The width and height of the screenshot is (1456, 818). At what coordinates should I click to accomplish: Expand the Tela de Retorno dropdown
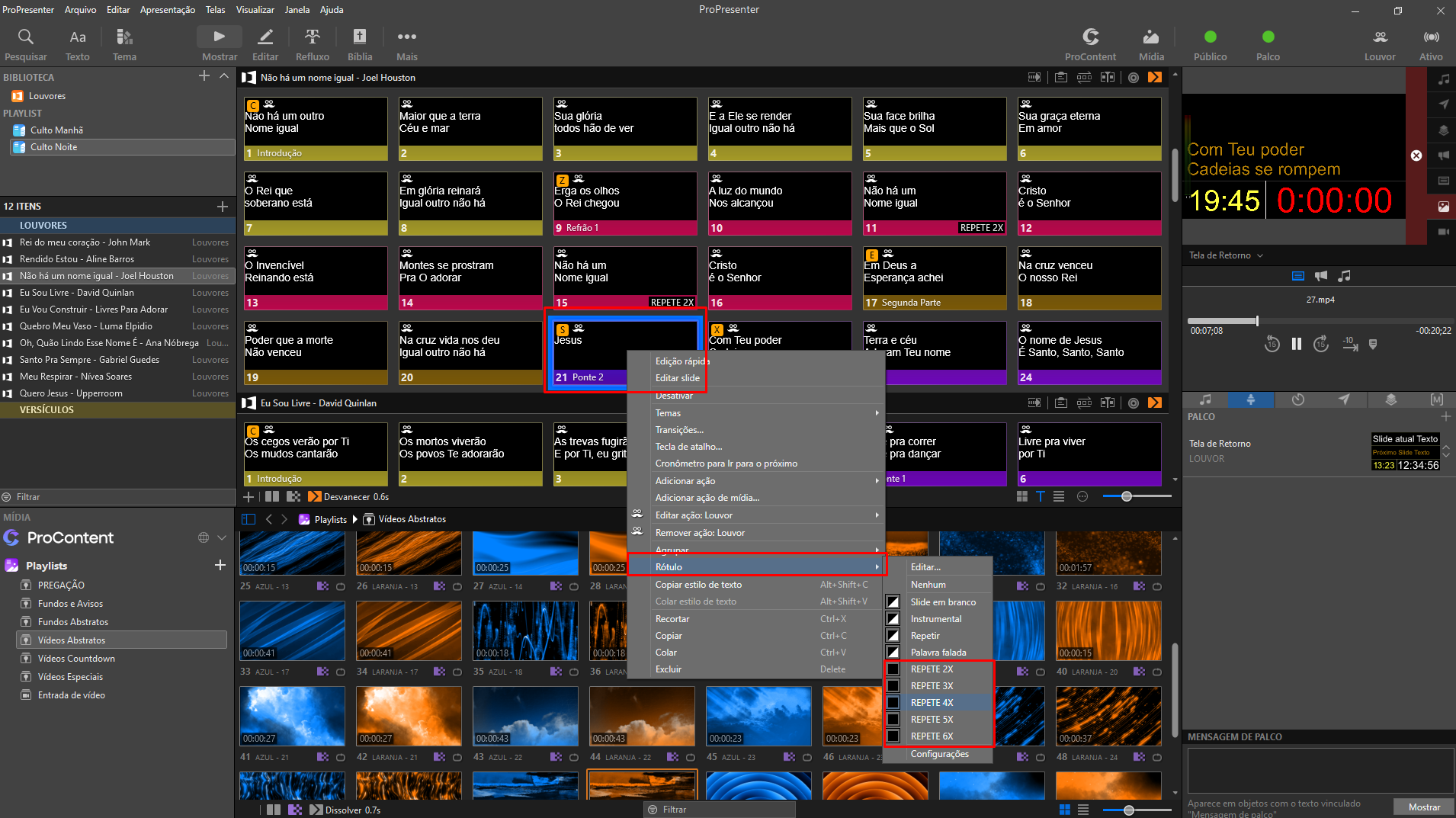[1227, 255]
